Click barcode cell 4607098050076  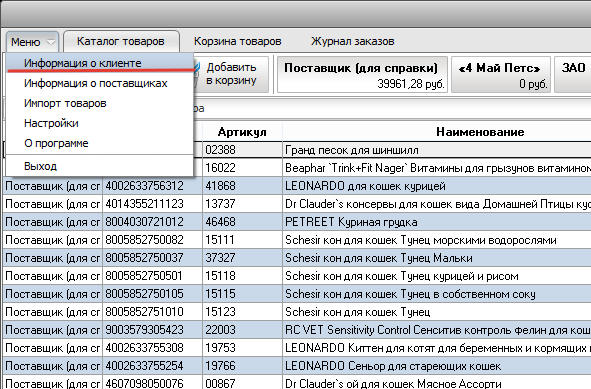click(x=152, y=383)
